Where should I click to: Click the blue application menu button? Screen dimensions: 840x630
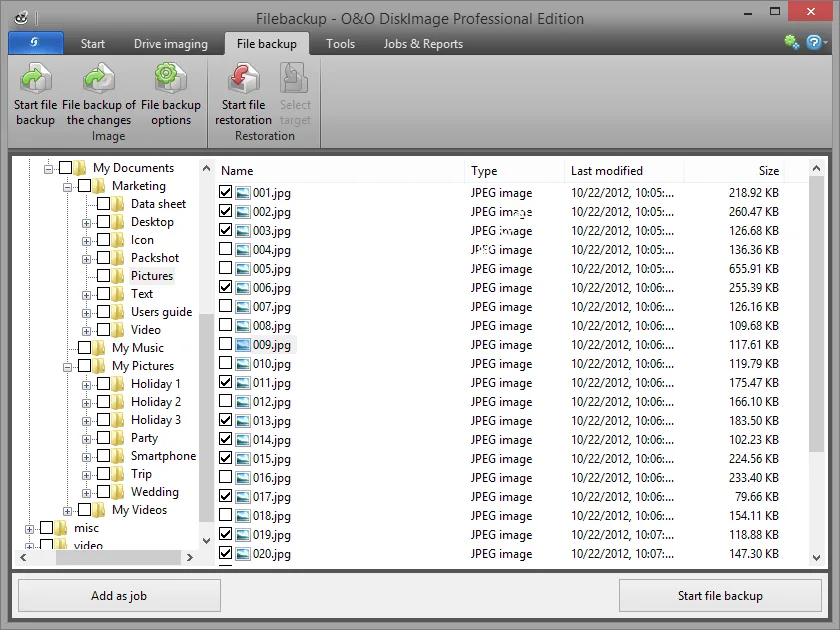pyautogui.click(x=35, y=43)
